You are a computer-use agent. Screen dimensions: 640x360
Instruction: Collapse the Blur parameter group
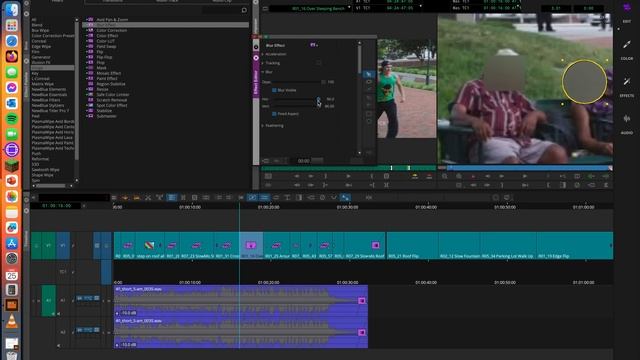[x=263, y=72]
